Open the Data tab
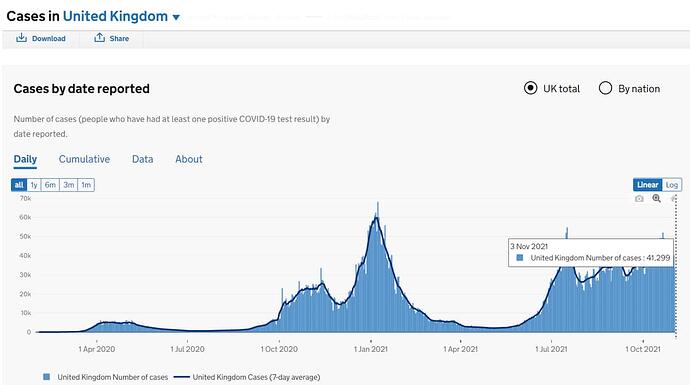This screenshot has width=690, height=385. click(x=143, y=159)
